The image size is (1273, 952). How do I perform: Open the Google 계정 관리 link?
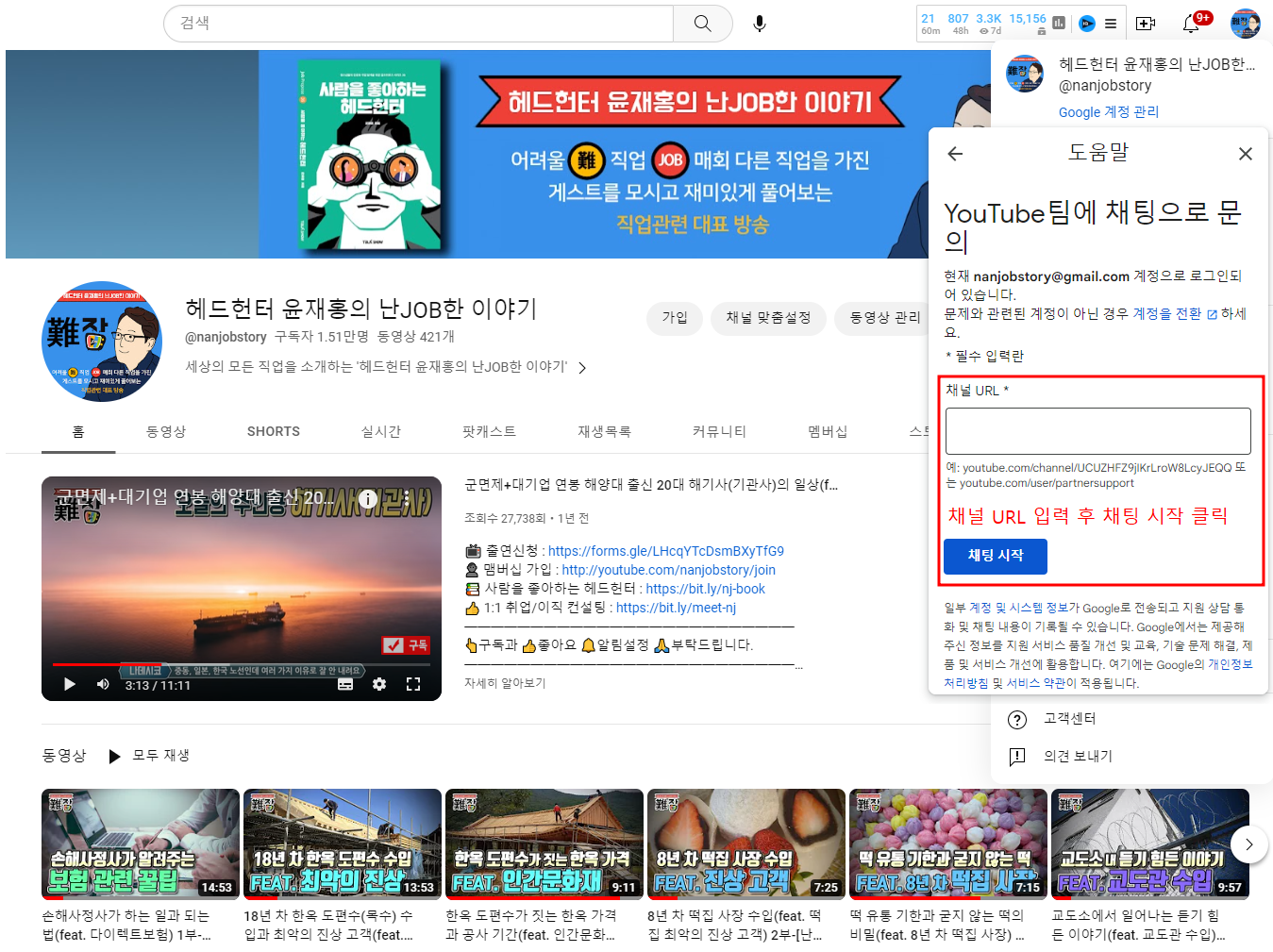pos(1109,112)
